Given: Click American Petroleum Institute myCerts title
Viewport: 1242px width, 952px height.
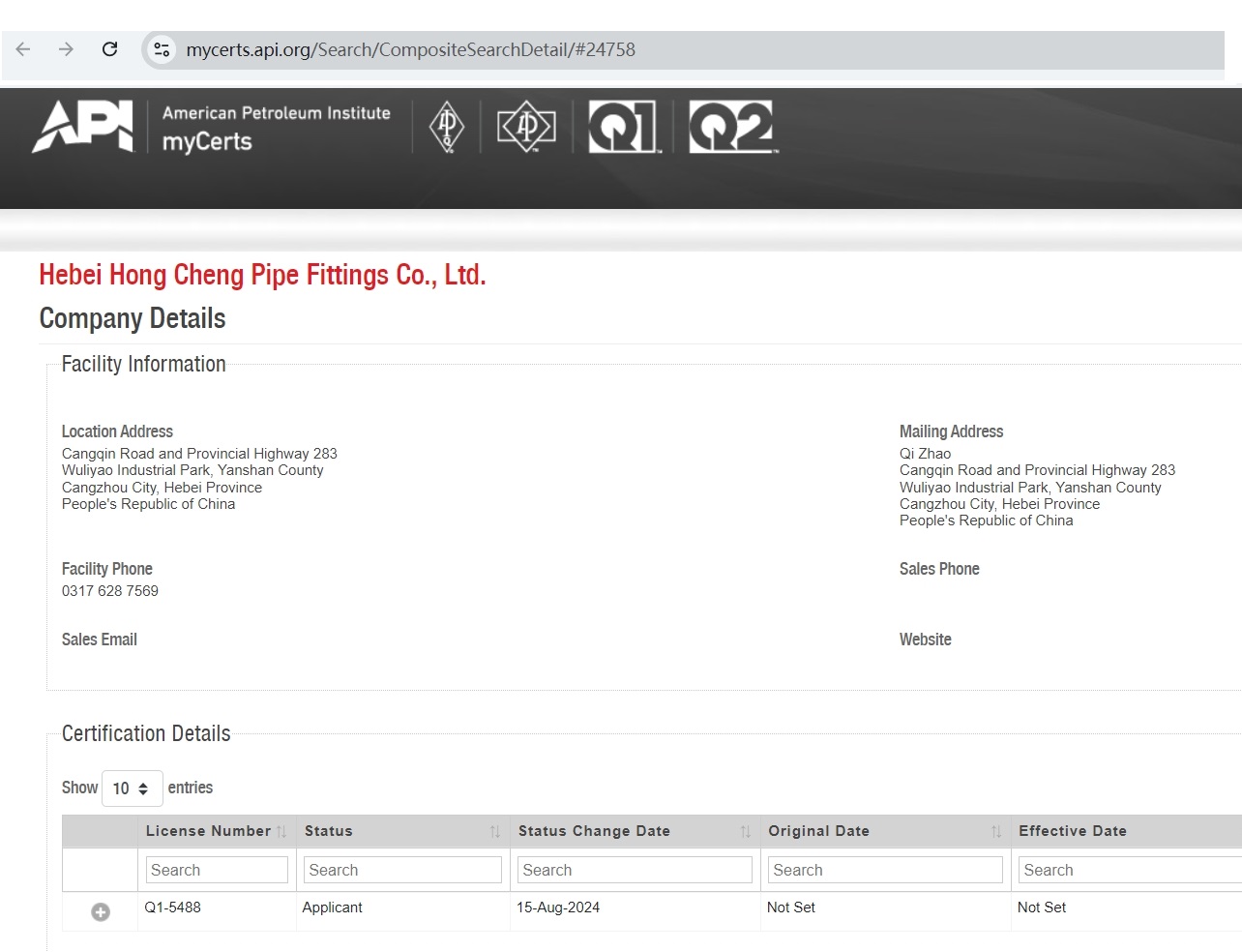Looking at the screenshot, I should coord(276,127).
